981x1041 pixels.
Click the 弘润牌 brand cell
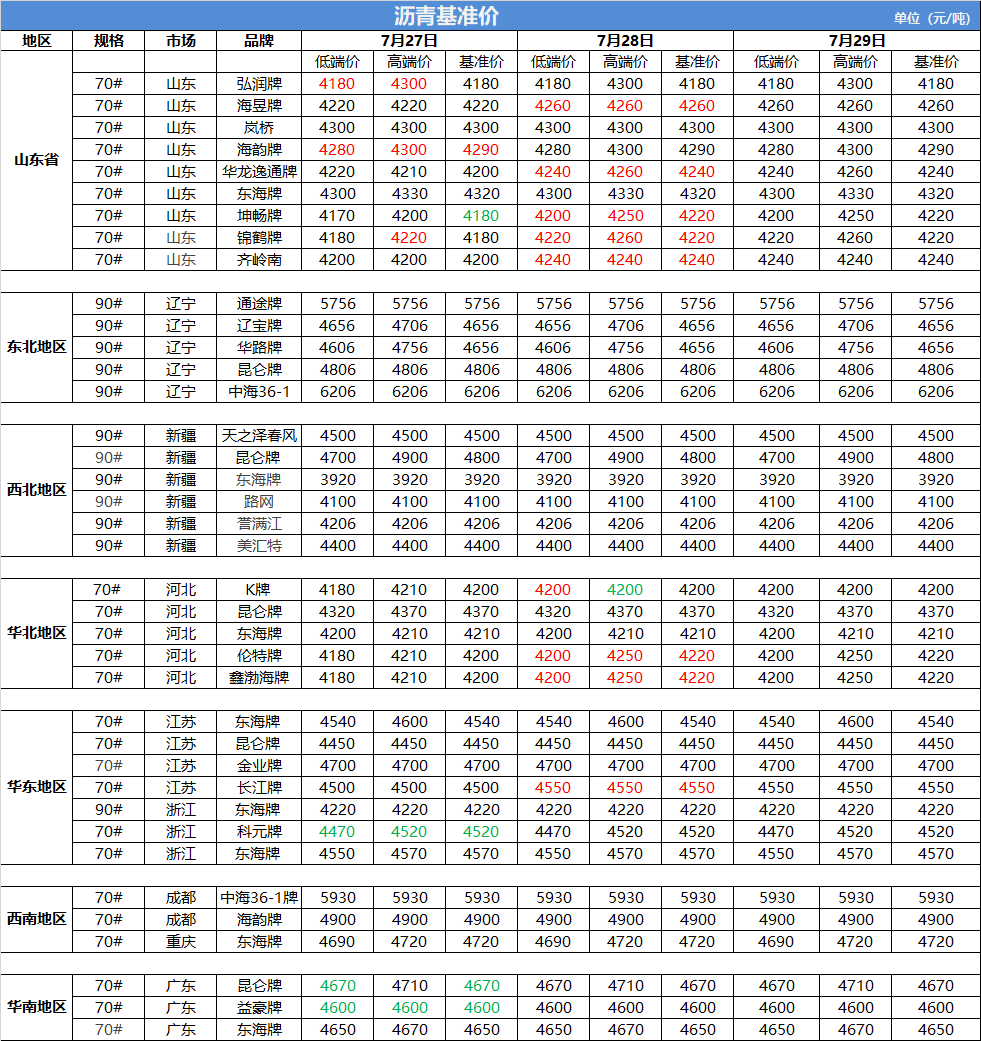(x=259, y=84)
